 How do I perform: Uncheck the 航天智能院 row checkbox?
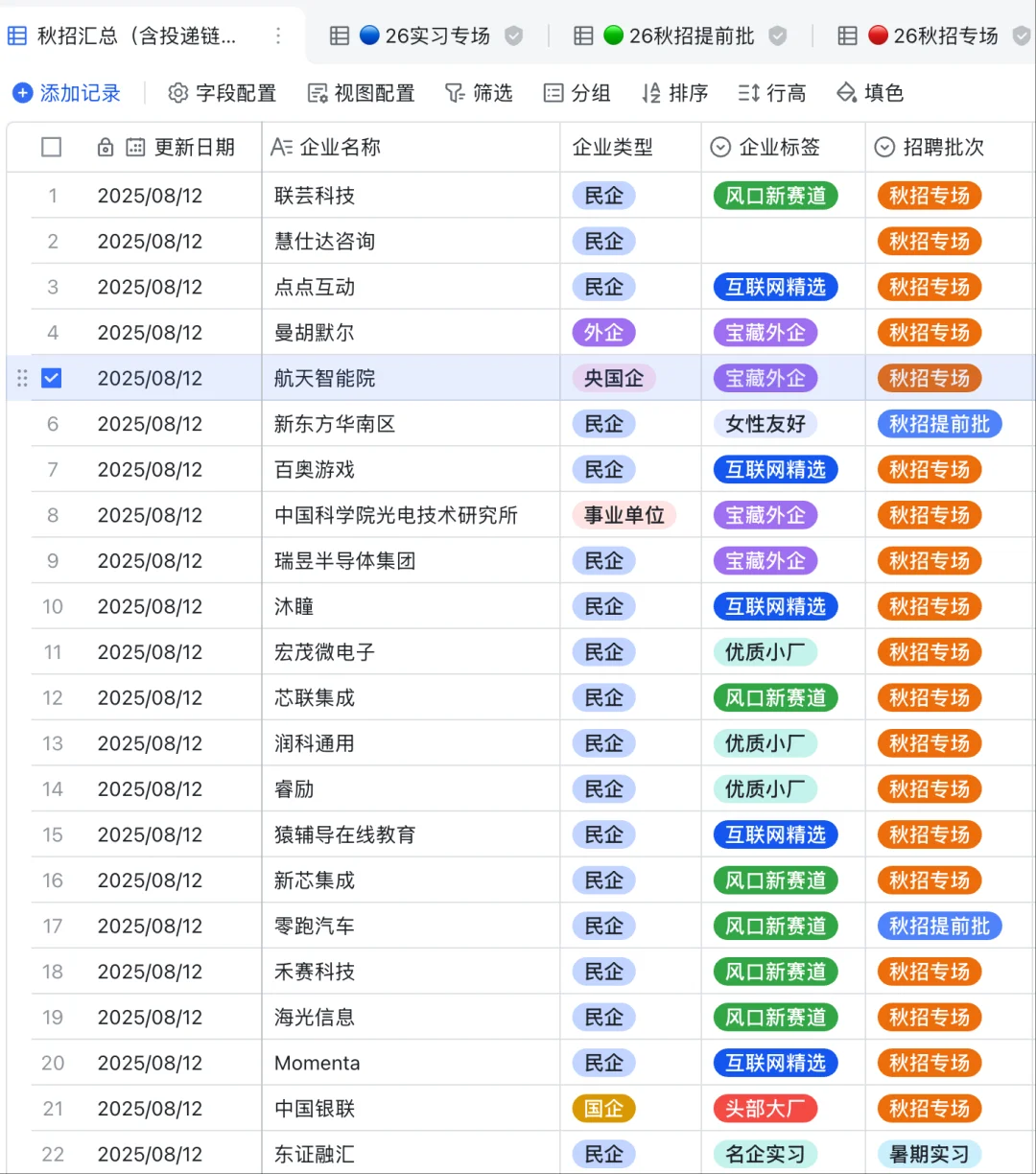(52, 378)
